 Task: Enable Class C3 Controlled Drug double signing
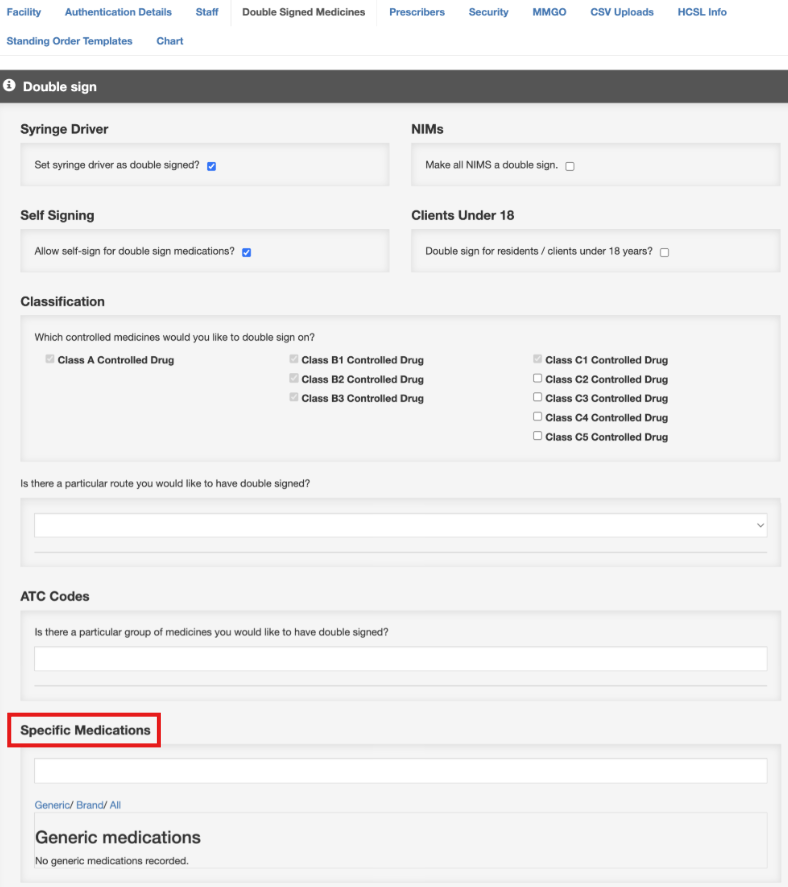[x=537, y=398]
